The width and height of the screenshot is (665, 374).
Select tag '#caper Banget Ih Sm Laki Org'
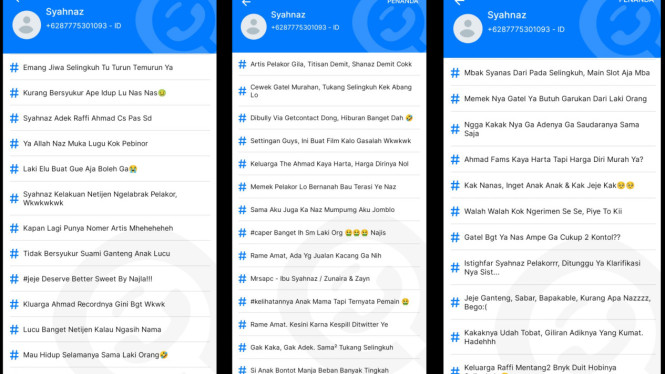coord(318,233)
